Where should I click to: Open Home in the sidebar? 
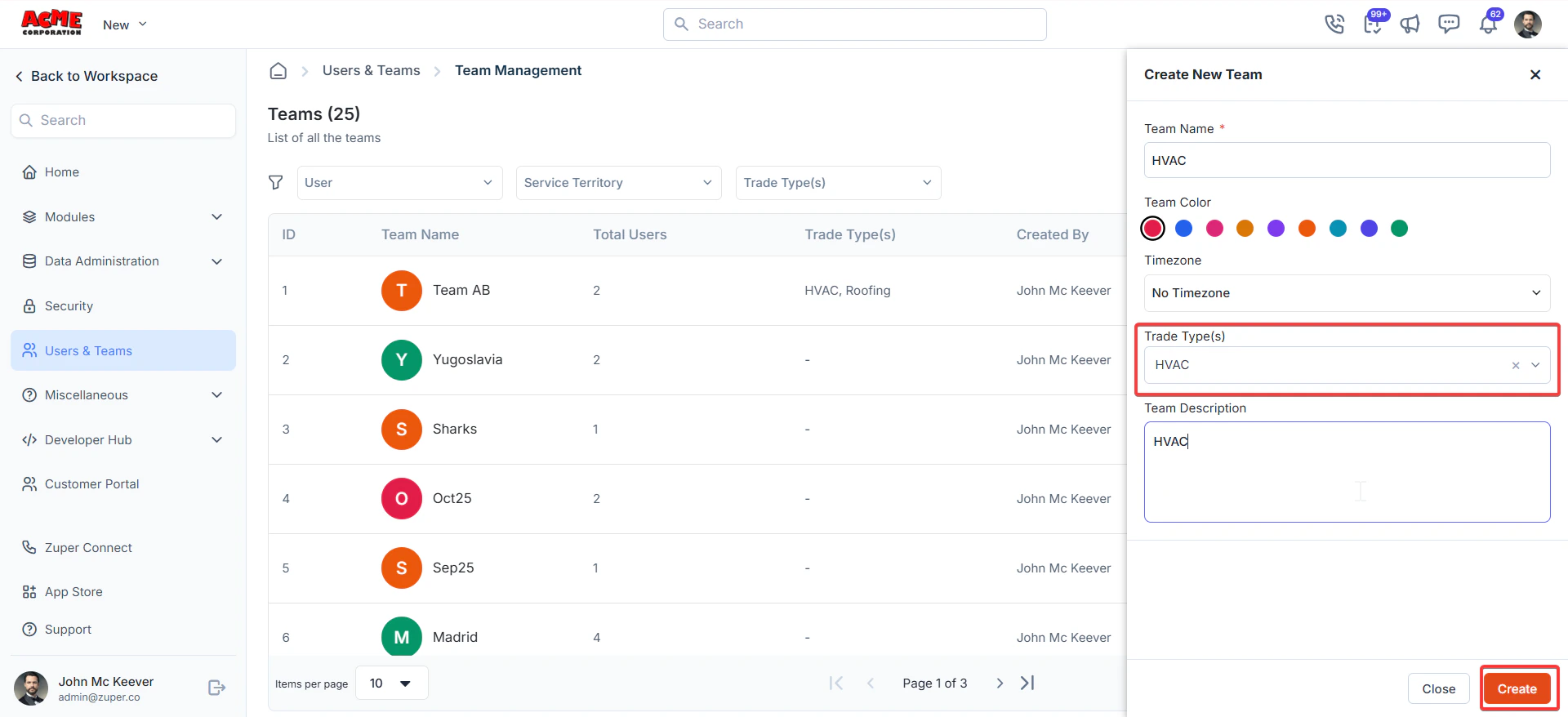point(123,172)
